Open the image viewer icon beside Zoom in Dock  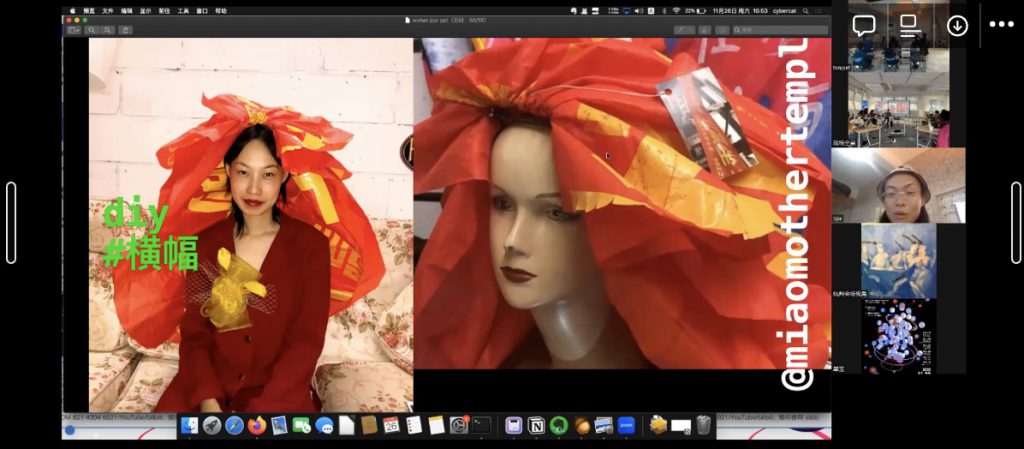(603, 426)
